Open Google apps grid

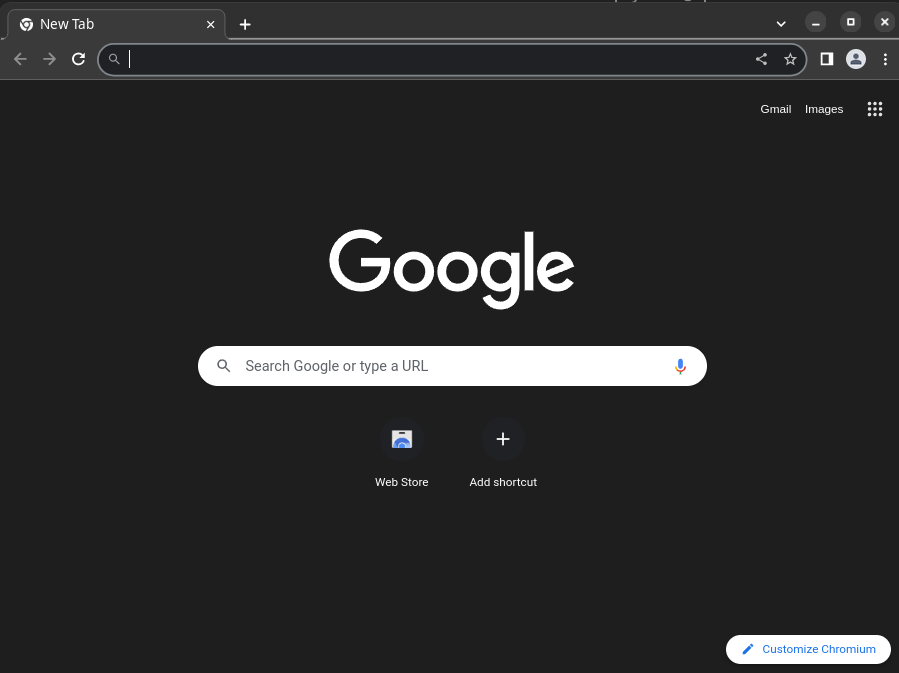[874, 109]
